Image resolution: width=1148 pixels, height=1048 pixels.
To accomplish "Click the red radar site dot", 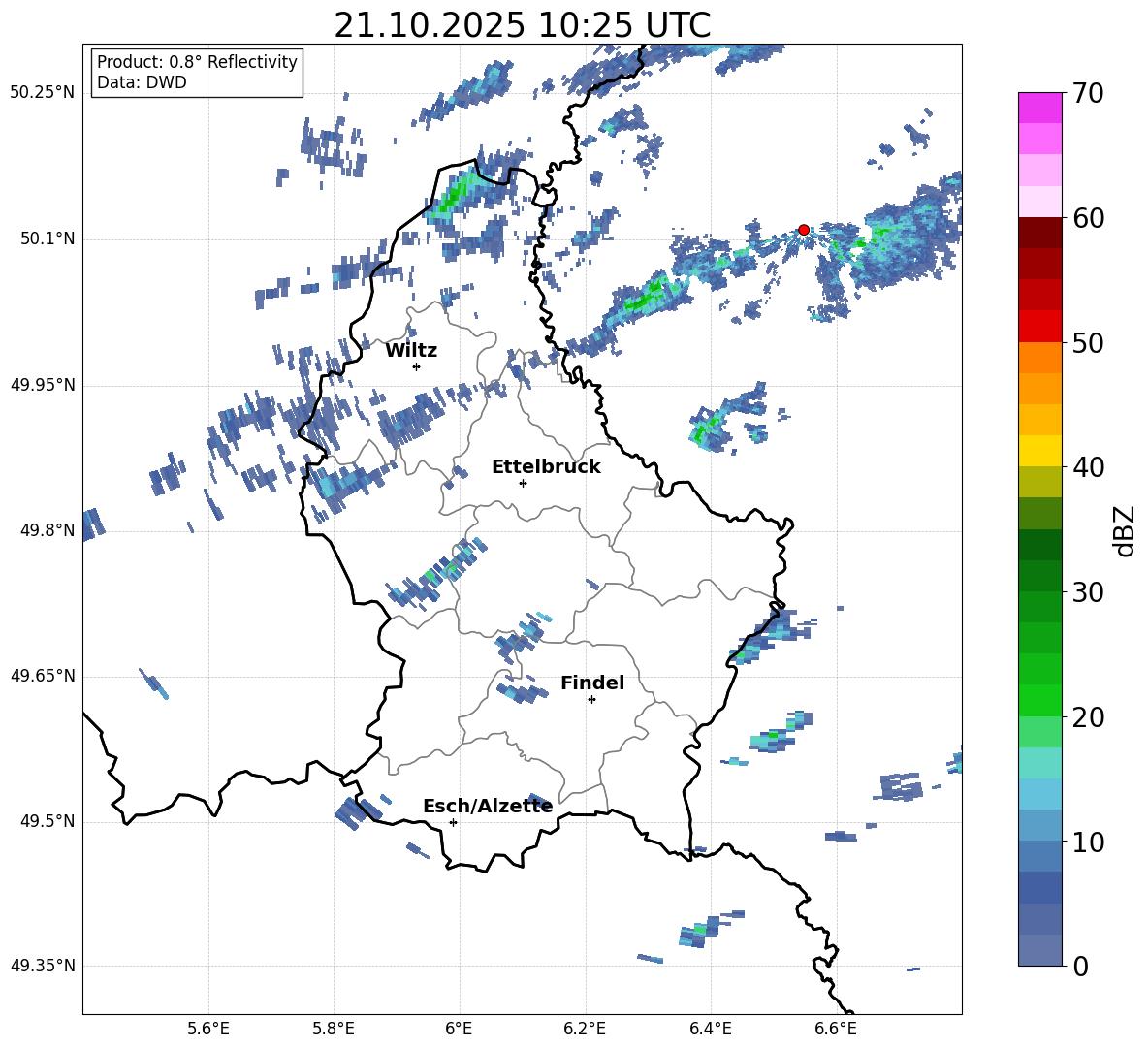I will [x=803, y=230].
